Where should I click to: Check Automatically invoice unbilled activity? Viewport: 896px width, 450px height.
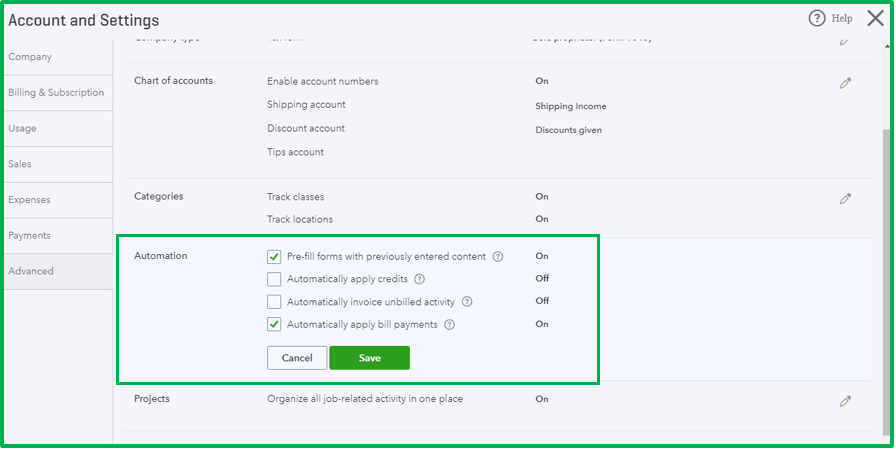pyautogui.click(x=274, y=302)
